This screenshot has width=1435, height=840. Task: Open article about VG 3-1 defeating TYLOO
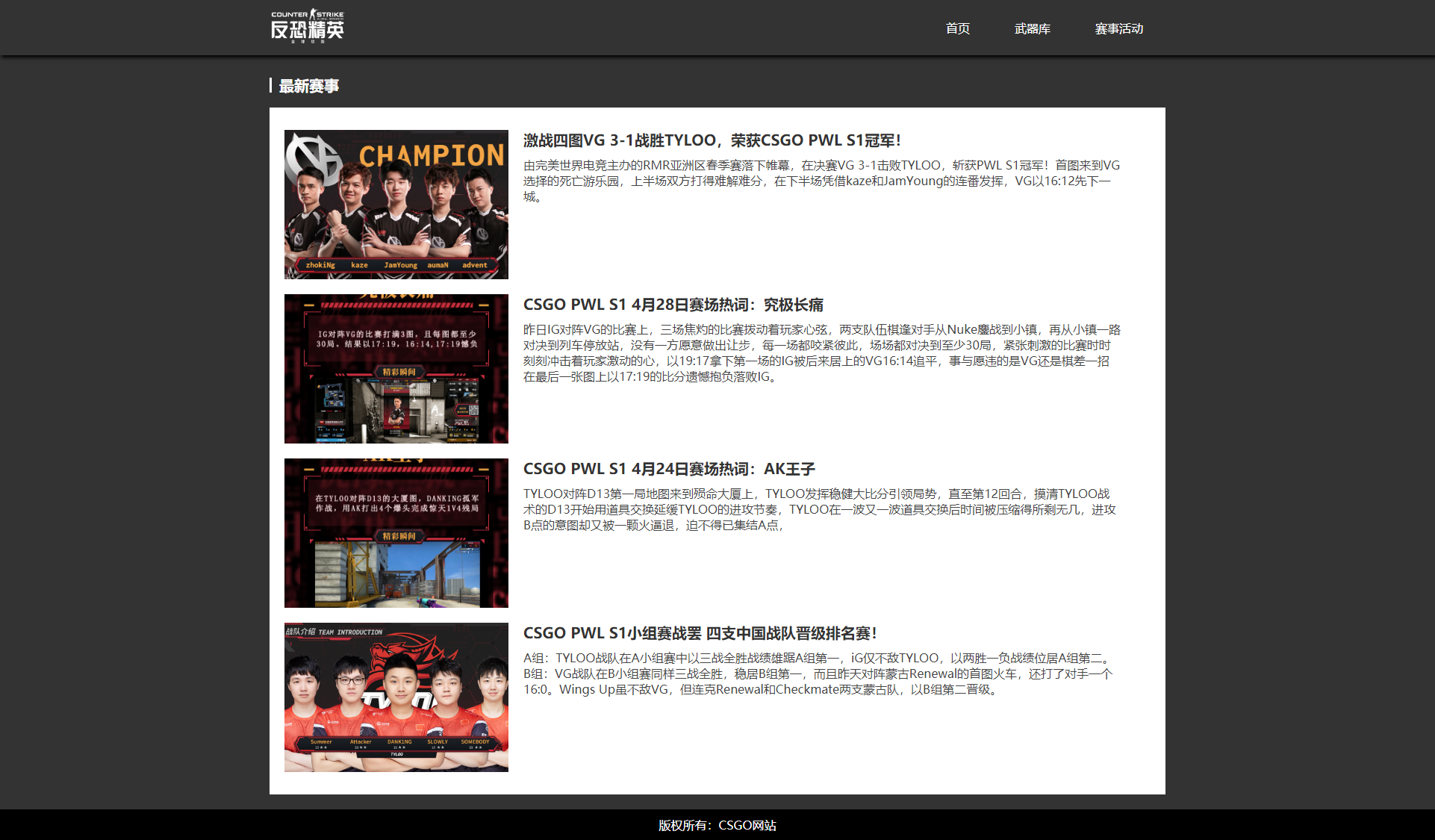point(712,140)
